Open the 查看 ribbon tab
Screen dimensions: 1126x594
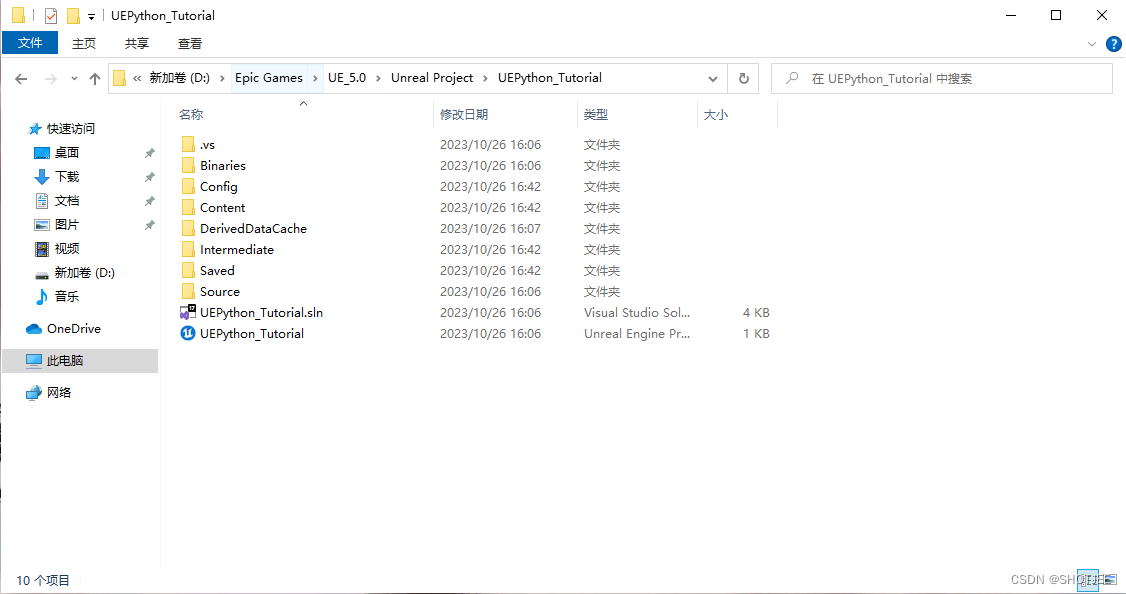190,44
